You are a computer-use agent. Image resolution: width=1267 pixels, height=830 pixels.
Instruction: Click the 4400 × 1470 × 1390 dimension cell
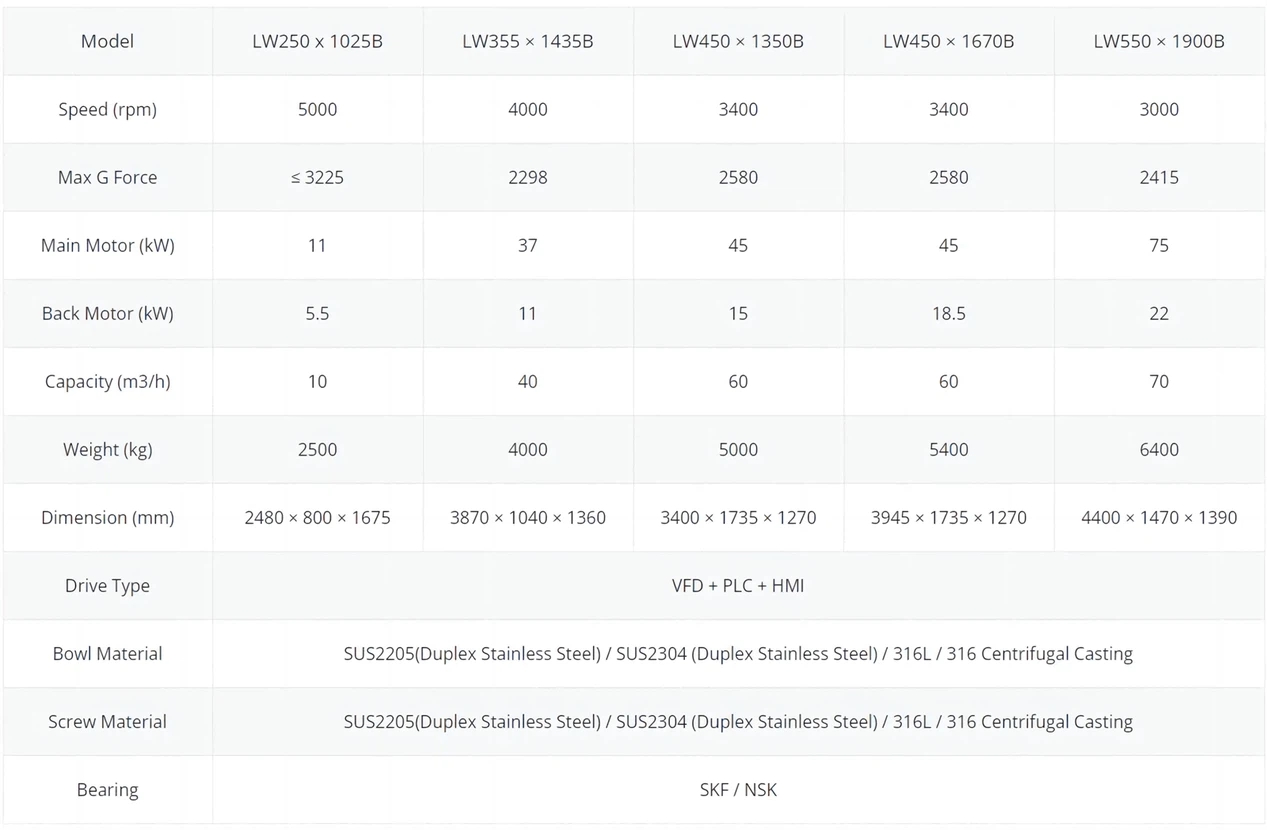[x=1158, y=517]
